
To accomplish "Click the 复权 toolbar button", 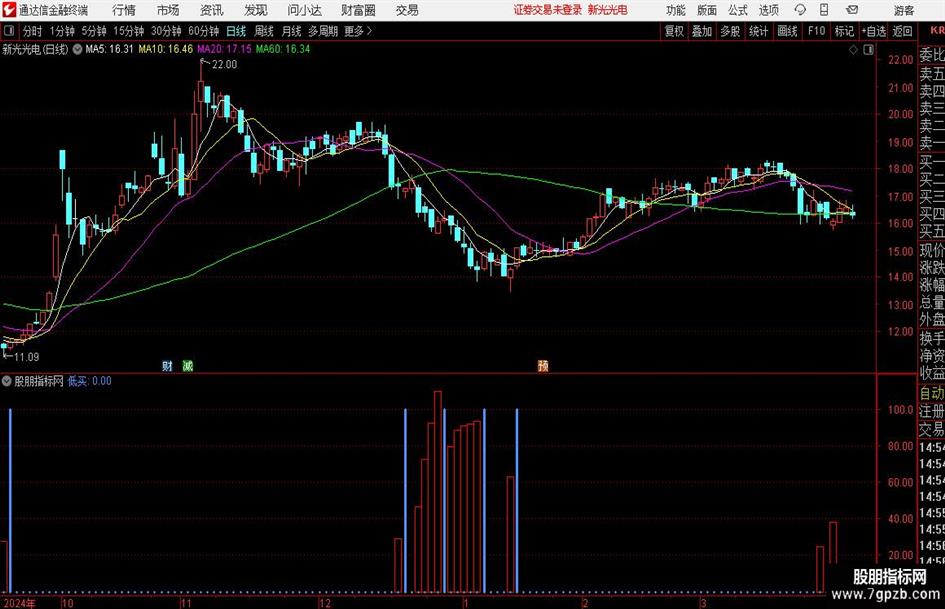I will click(x=674, y=31).
